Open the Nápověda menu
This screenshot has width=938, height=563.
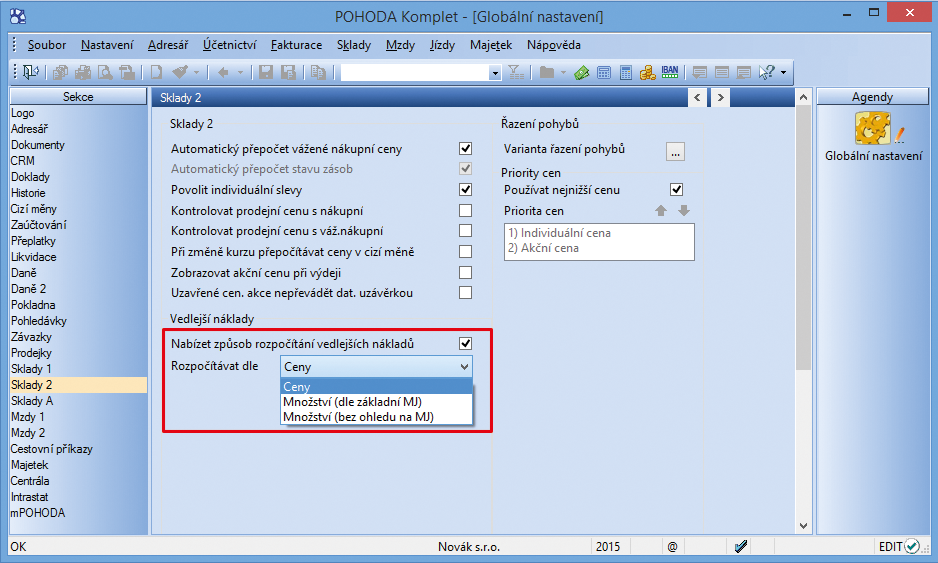click(553, 45)
